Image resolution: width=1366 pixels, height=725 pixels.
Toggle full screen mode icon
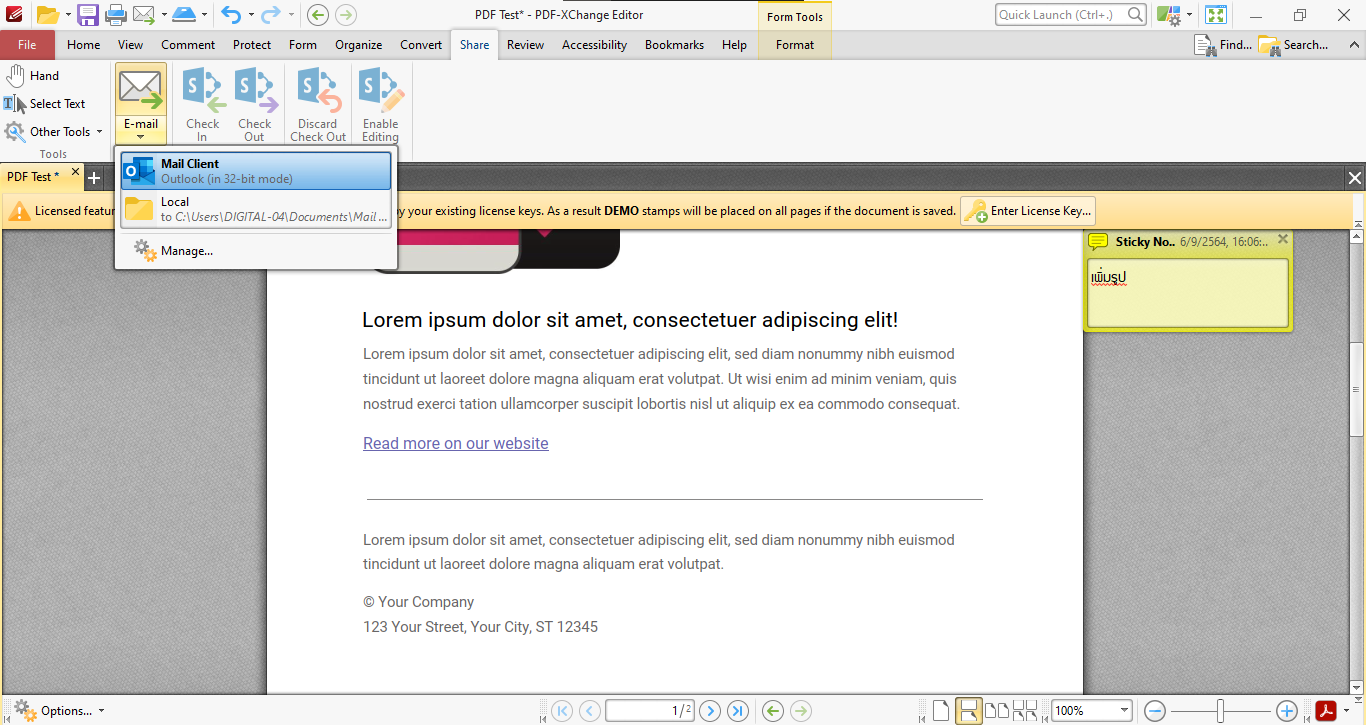(1216, 15)
